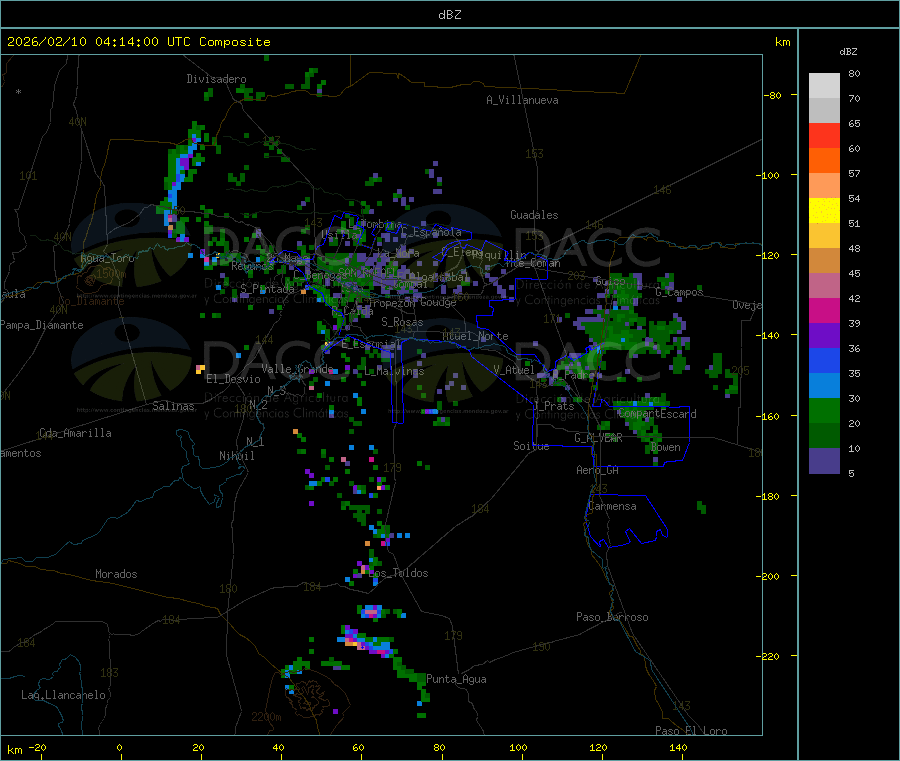900x761 pixels.
Task: Click the Punta_Agua label
Action: click(456, 679)
